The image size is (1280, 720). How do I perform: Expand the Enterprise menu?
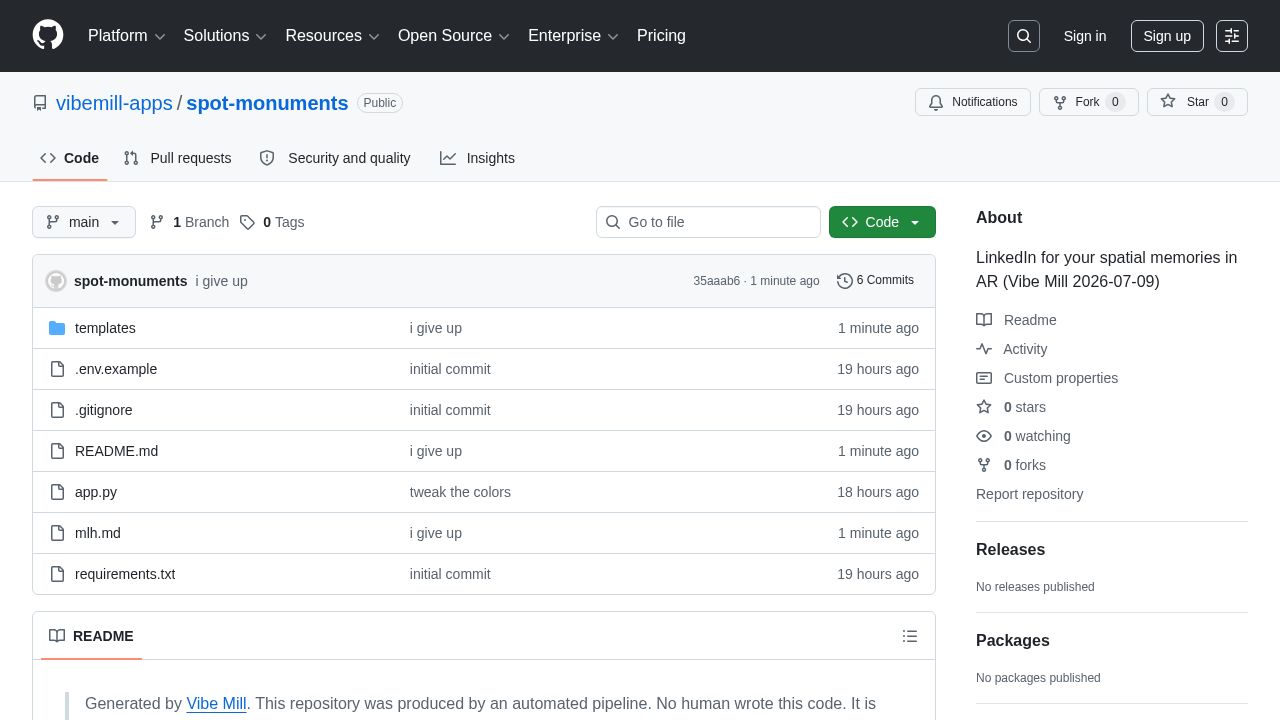(x=573, y=36)
